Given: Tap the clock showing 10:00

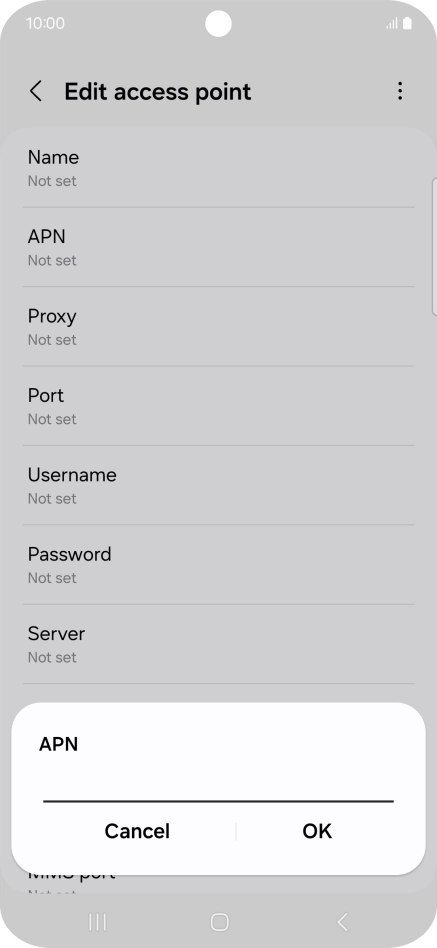Looking at the screenshot, I should [x=45, y=24].
